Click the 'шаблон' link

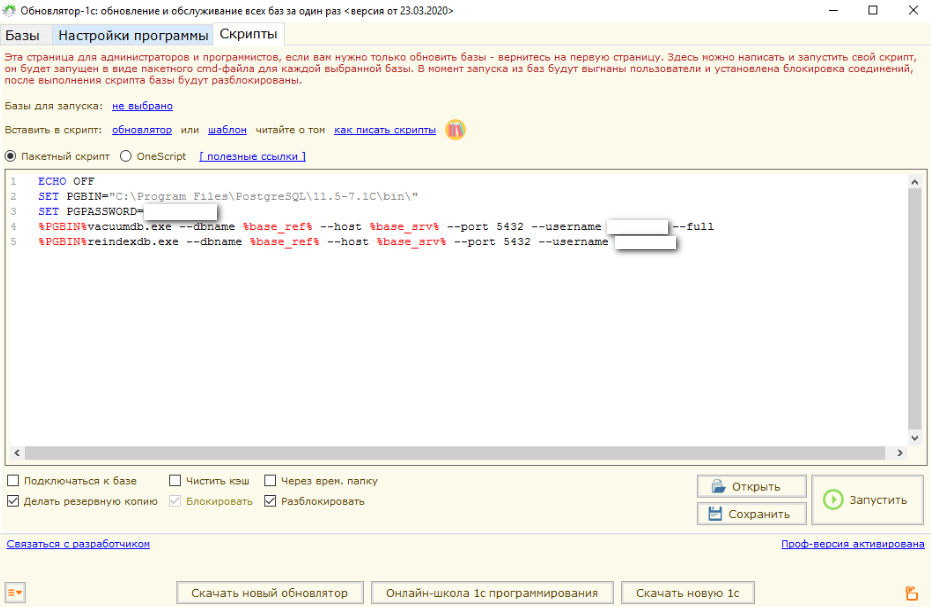point(227,129)
